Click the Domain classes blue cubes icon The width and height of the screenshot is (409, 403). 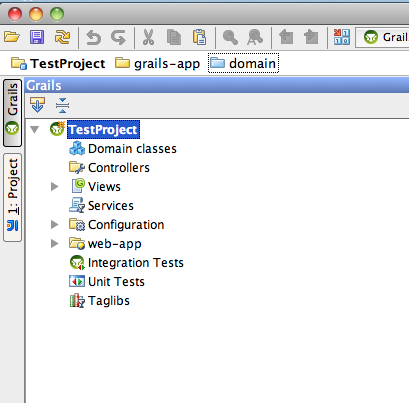point(77,148)
